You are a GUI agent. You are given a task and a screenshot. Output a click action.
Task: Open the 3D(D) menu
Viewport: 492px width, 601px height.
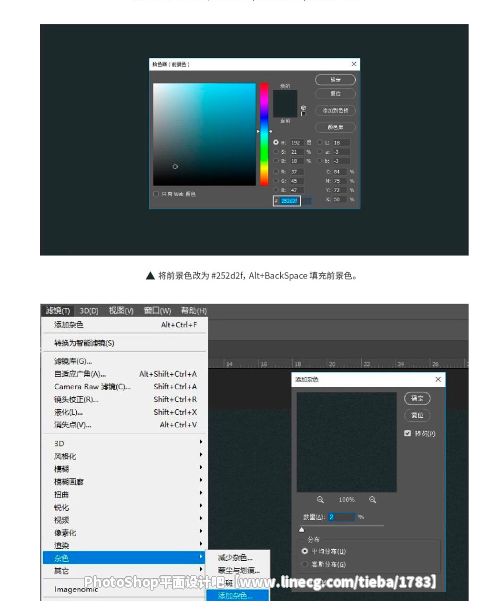pyautogui.click(x=89, y=310)
